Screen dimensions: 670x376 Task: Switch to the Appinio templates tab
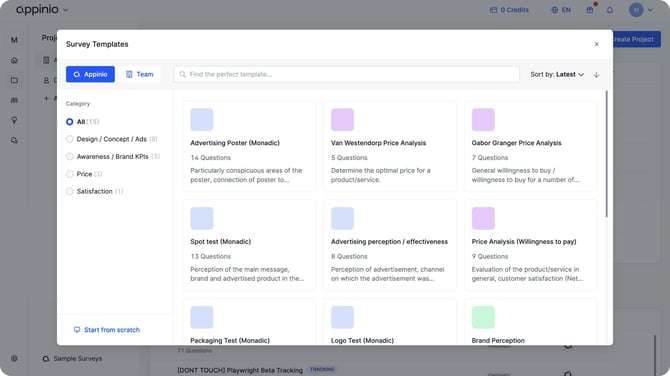(x=90, y=74)
